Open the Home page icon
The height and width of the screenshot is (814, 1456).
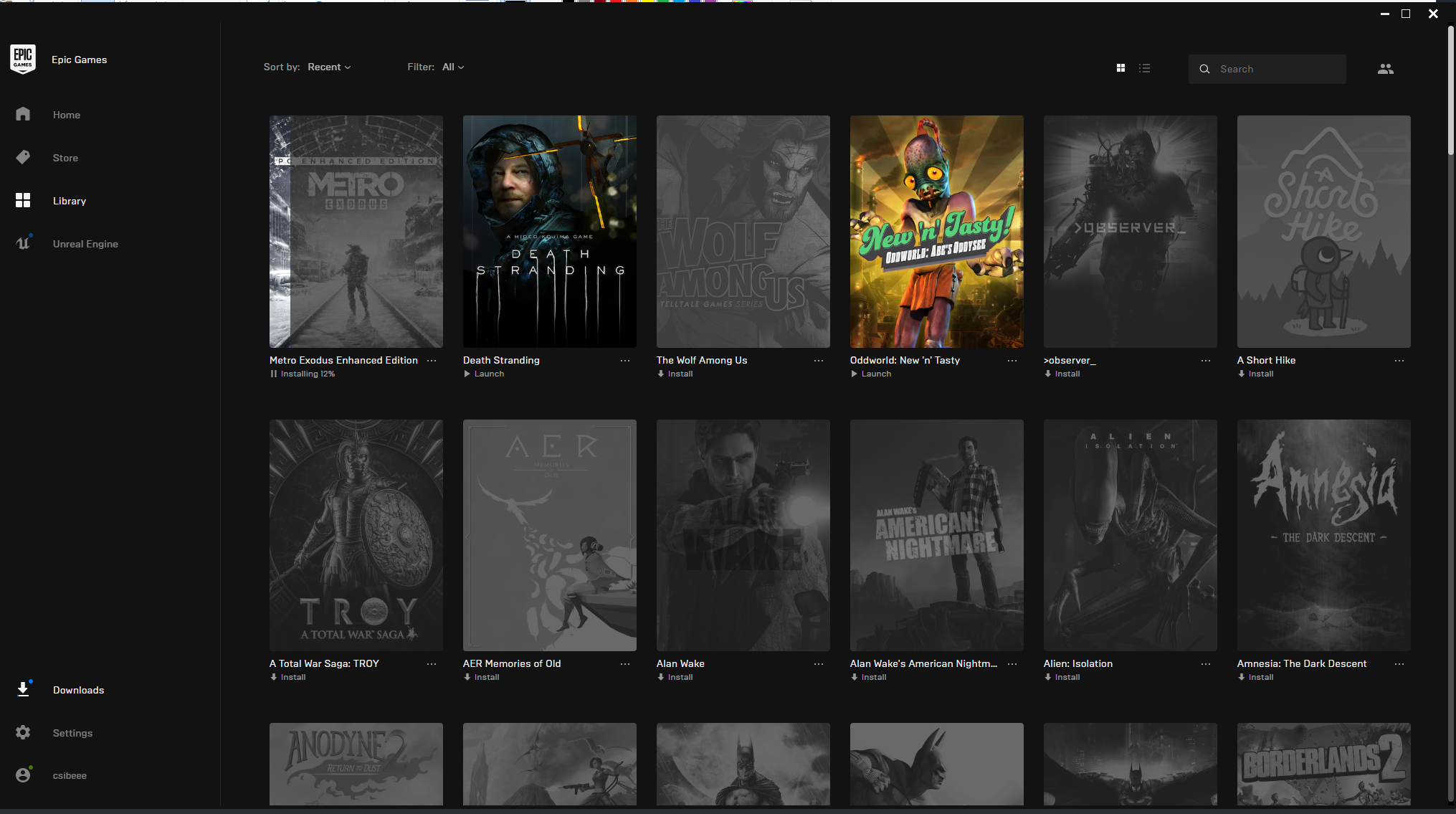[23, 114]
